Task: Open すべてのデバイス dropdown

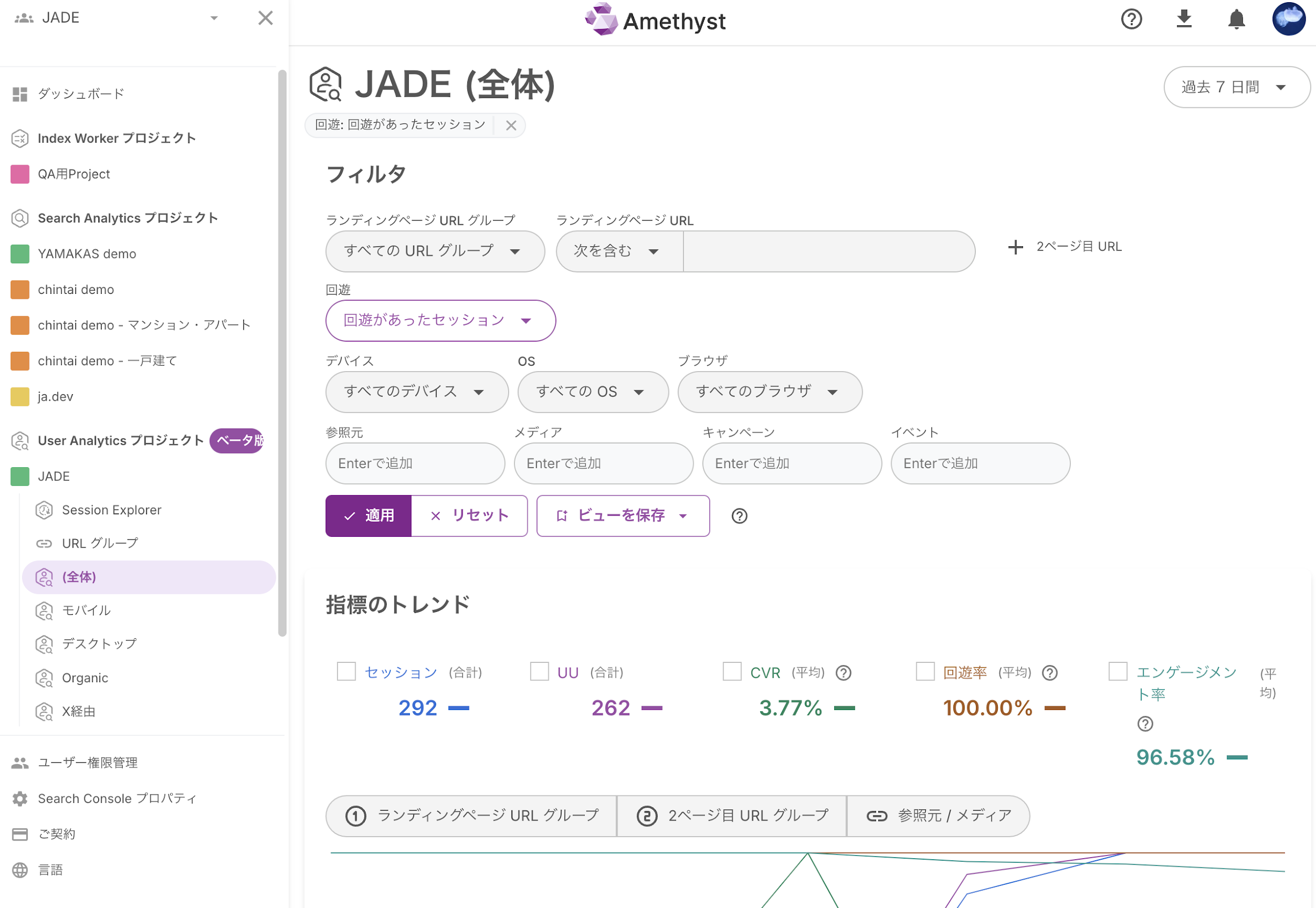Action: pyautogui.click(x=416, y=392)
